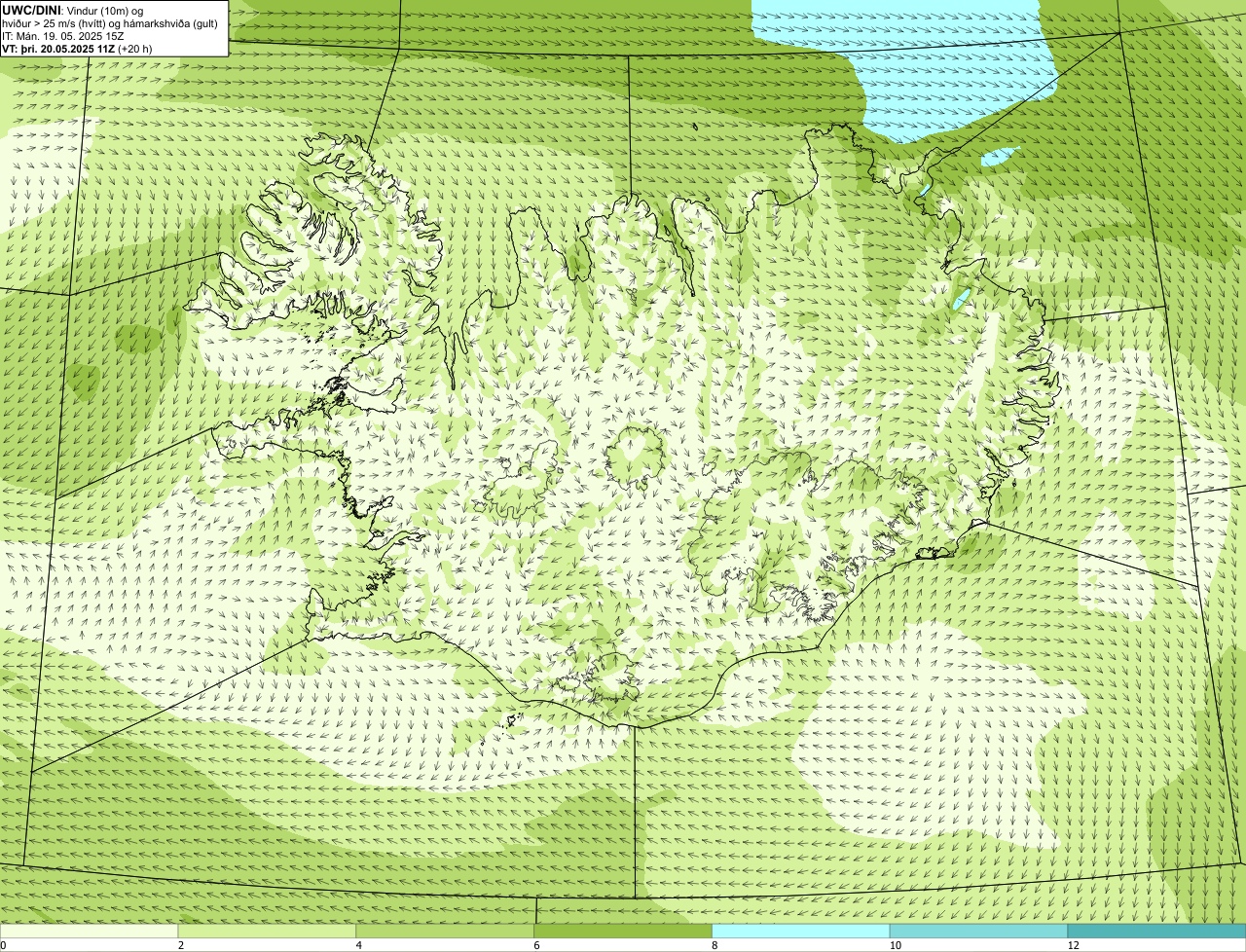Click the "VT: þri. 20.05.2025 11Z (+20 h)" line

tap(77, 48)
